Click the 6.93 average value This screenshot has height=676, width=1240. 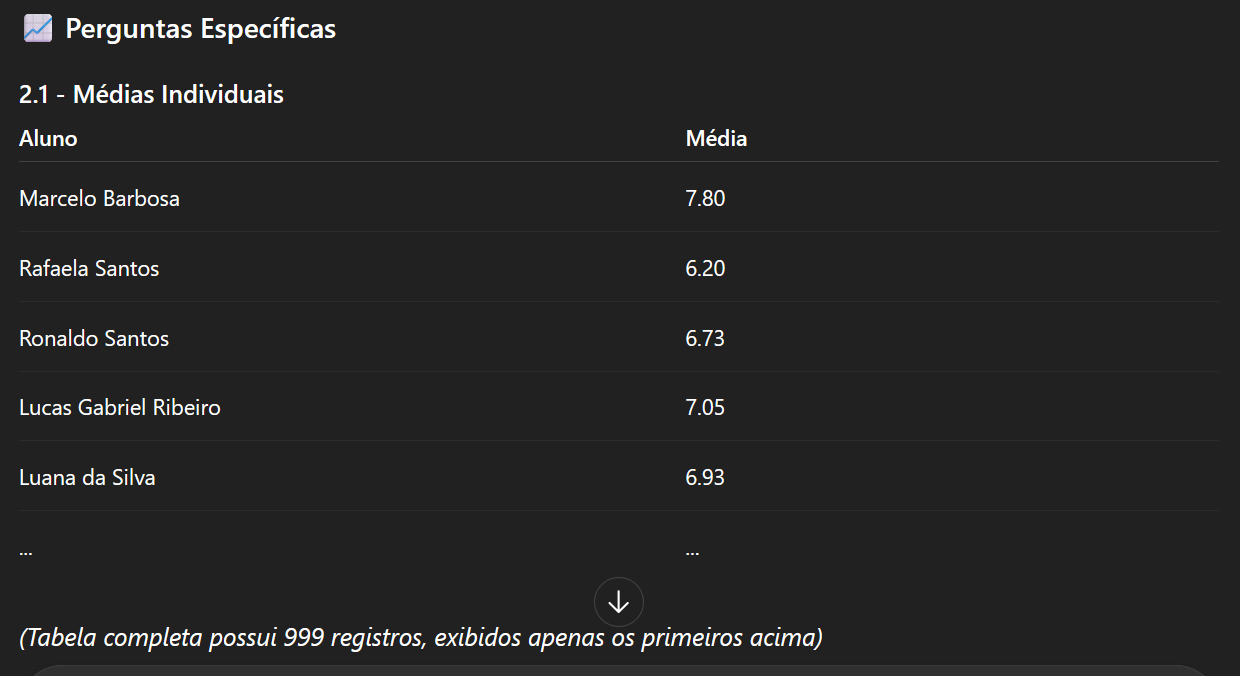pos(705,477)
